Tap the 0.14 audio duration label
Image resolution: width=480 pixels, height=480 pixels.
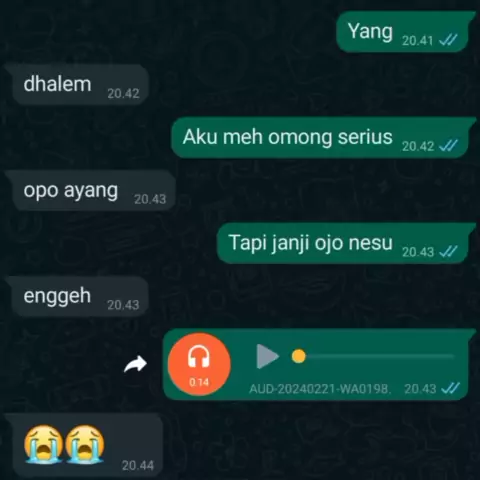coord(199,382)
